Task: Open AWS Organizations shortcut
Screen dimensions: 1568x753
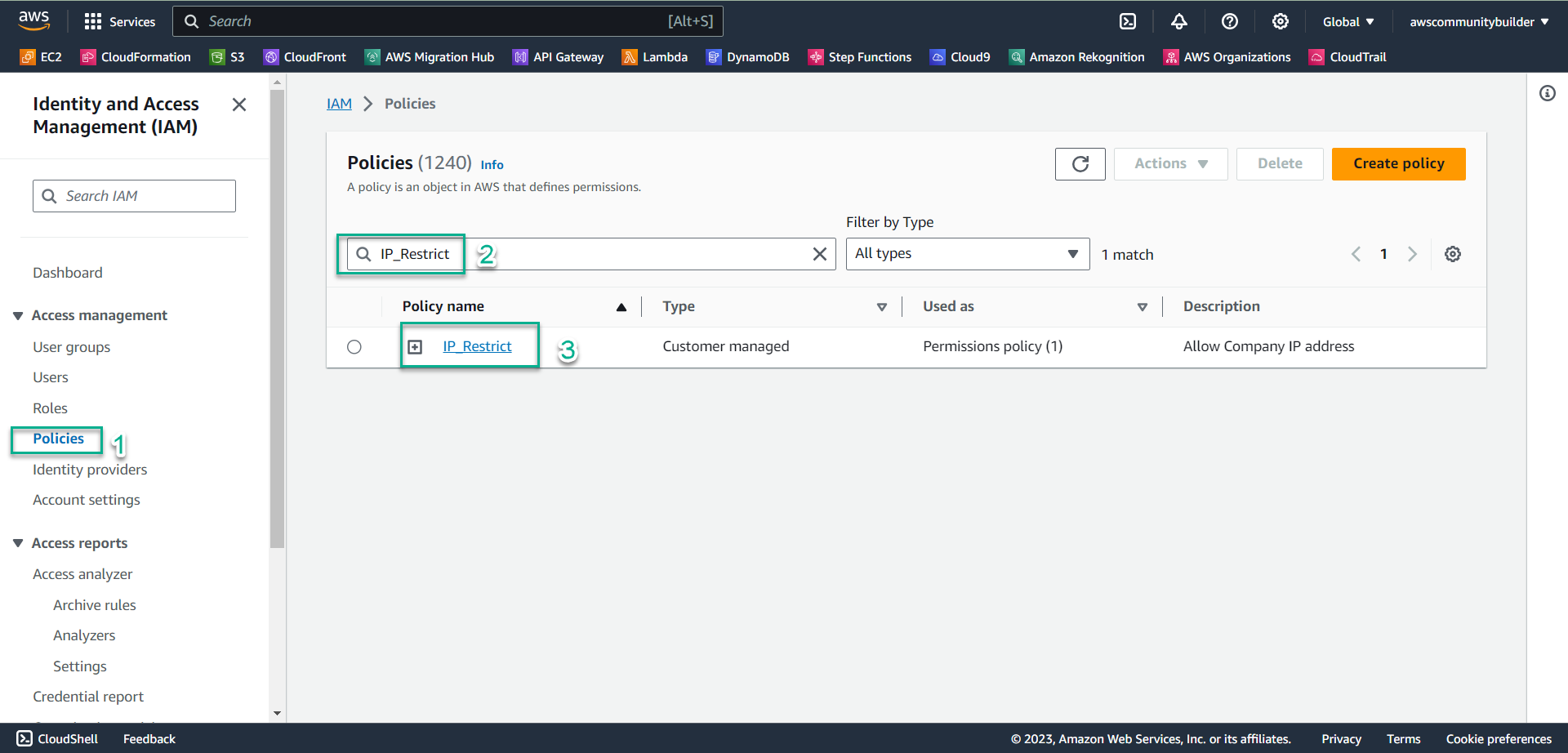Action: tap(1227, 57)
